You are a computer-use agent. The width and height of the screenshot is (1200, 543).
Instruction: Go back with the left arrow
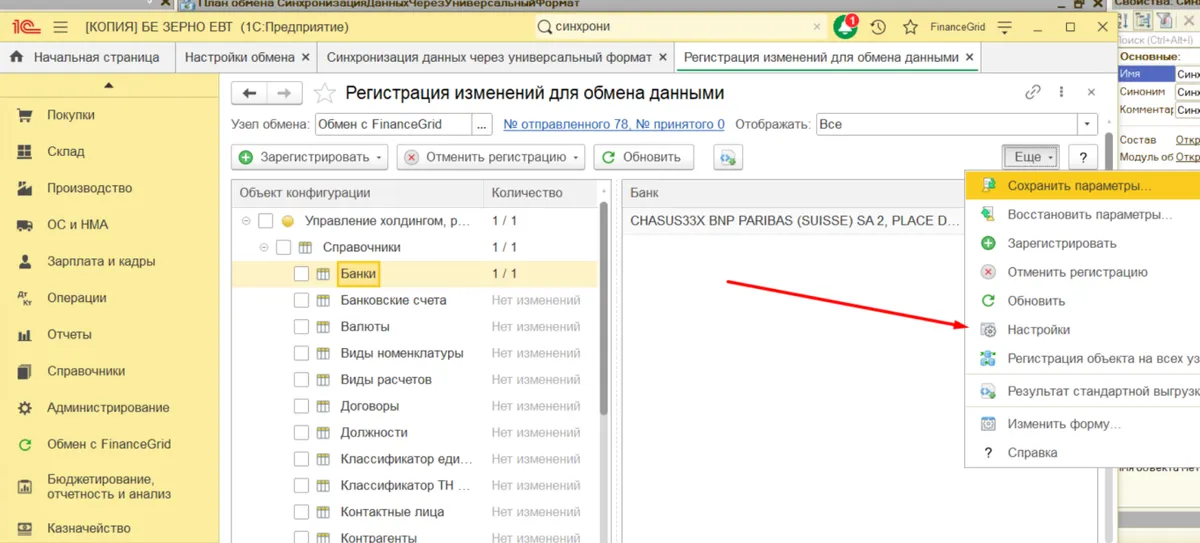coord(249,93)
